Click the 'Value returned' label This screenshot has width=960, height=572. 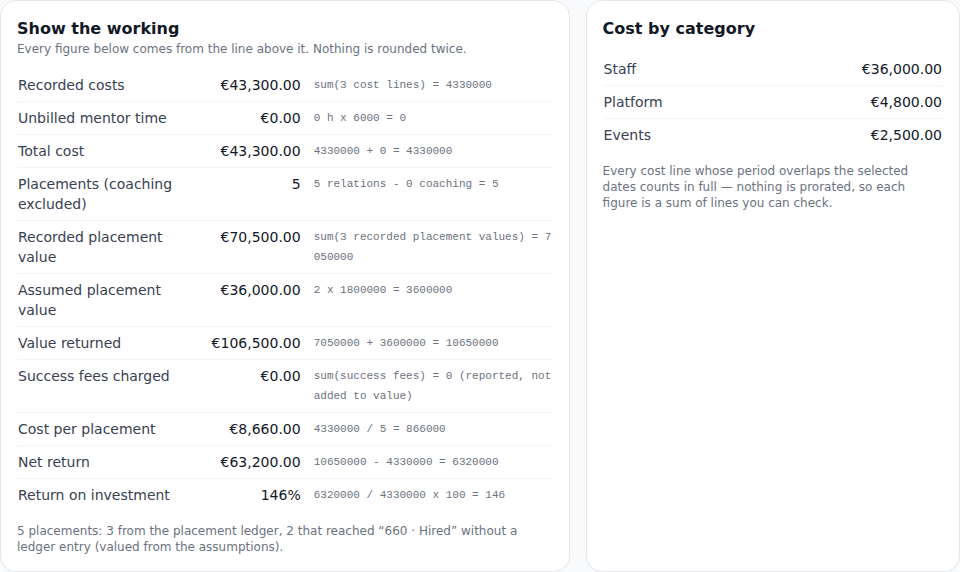pyautogui.click(x=69, y=343)
